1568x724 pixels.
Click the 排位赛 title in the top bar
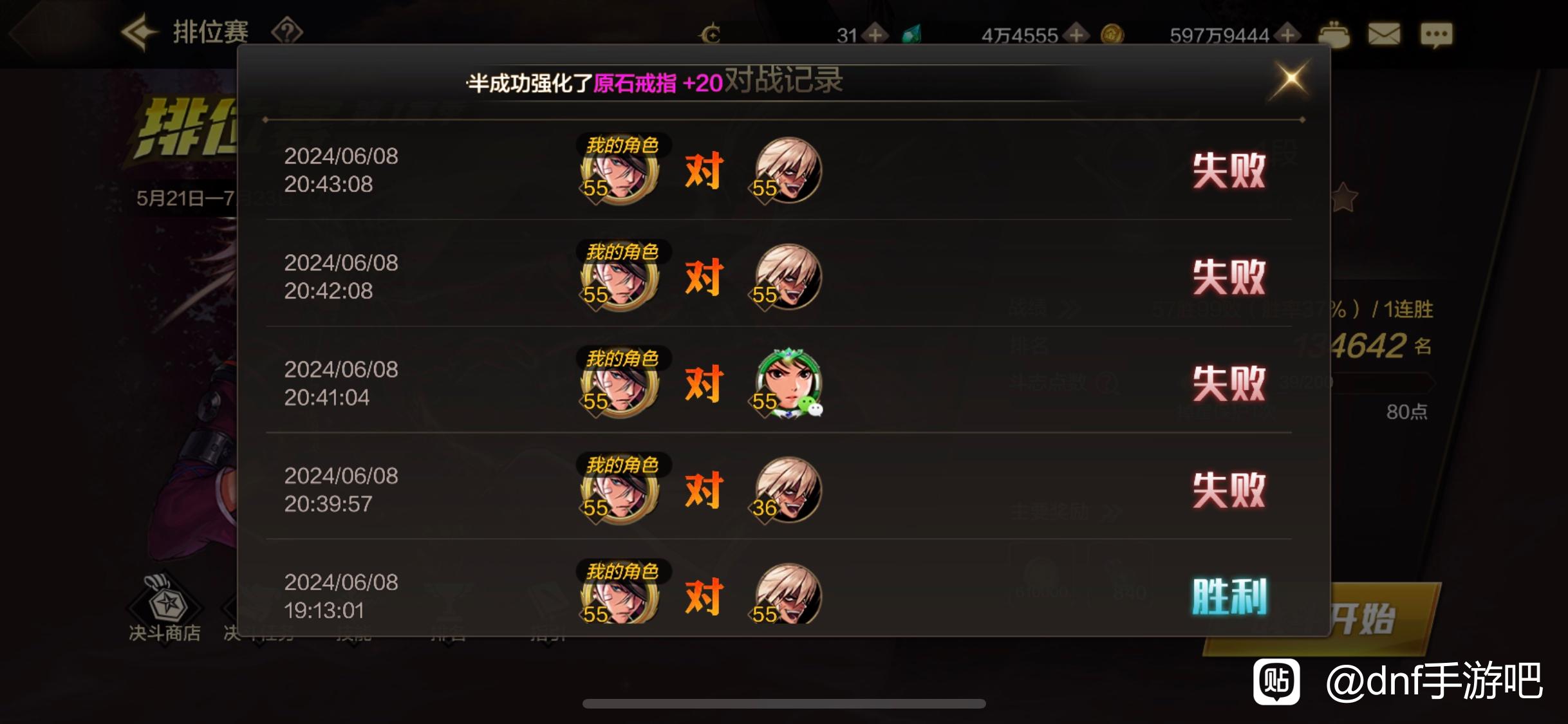(x=210, y=32)
